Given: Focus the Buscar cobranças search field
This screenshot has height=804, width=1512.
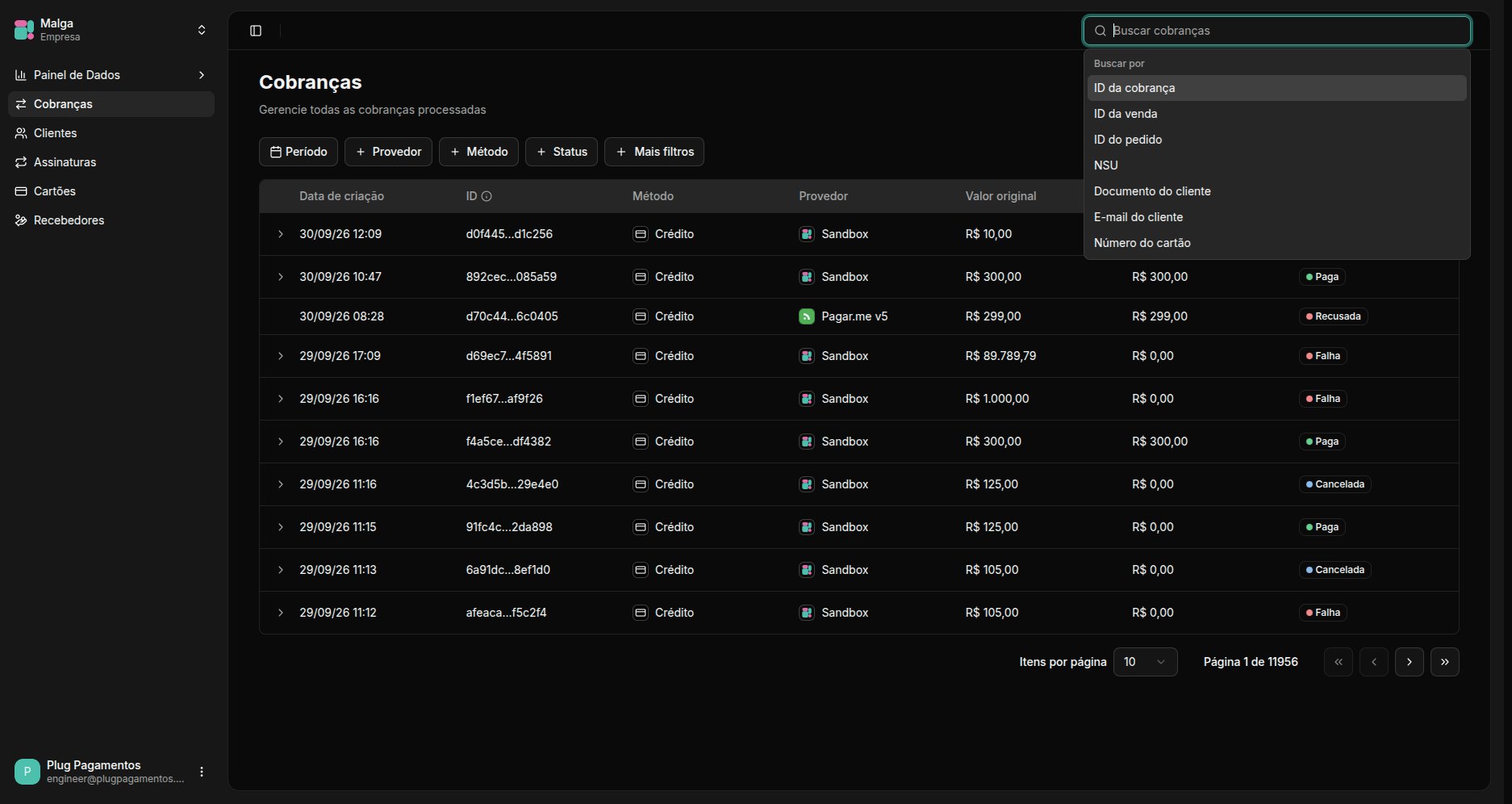Looking at the screenshot, I should pos(1277,31).
